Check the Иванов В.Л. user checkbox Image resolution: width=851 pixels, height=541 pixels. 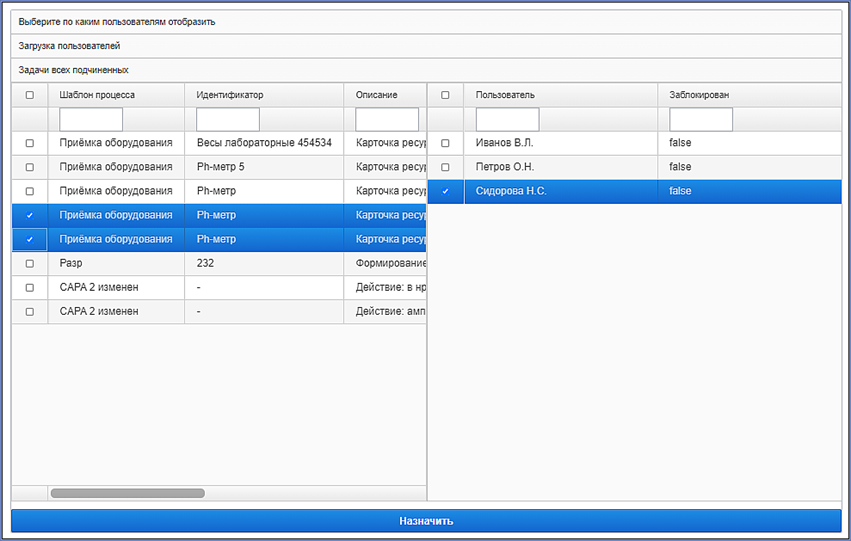coord(445,143)
